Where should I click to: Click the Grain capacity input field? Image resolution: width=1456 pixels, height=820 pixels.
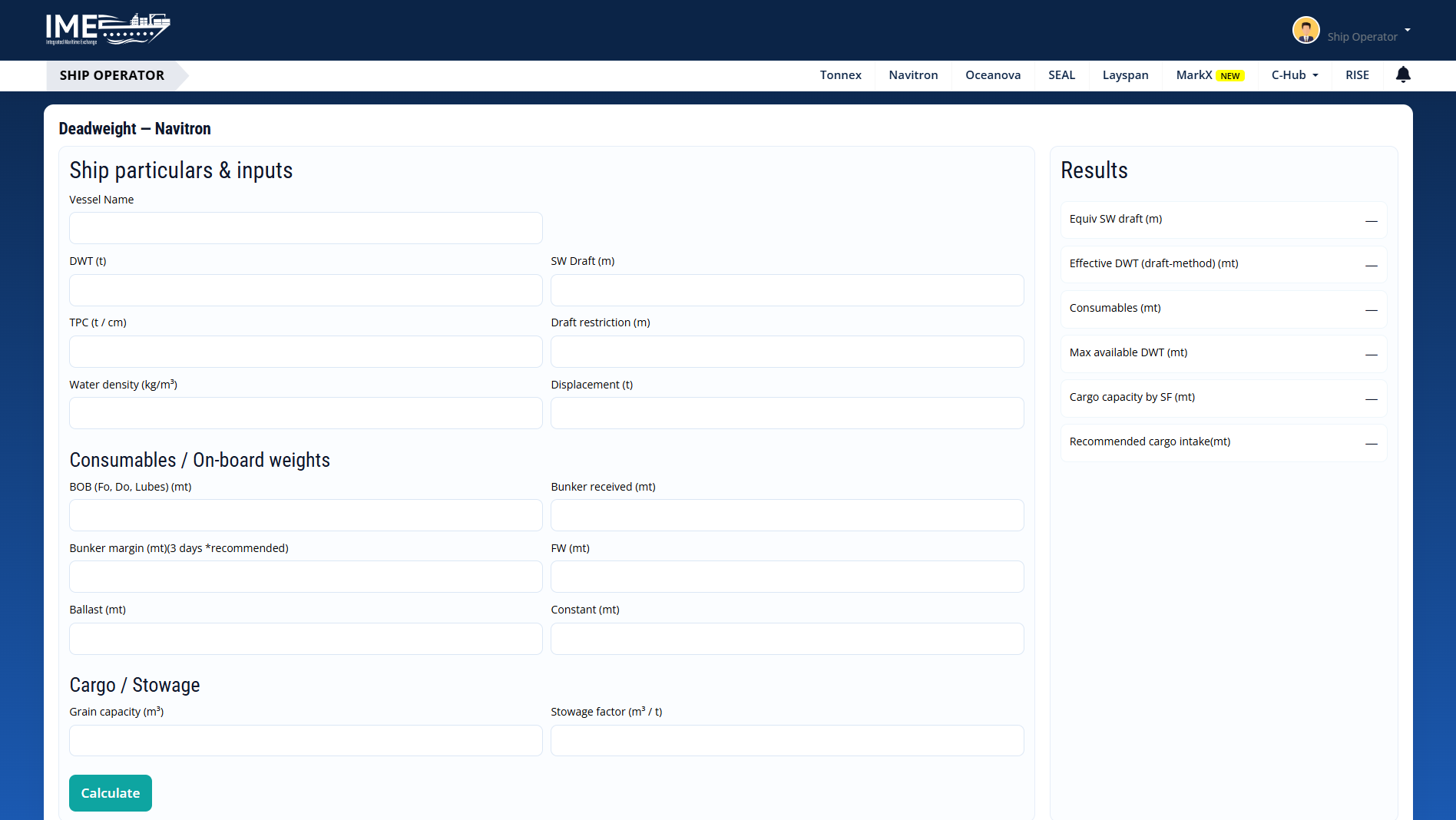(x=306, y=741)
